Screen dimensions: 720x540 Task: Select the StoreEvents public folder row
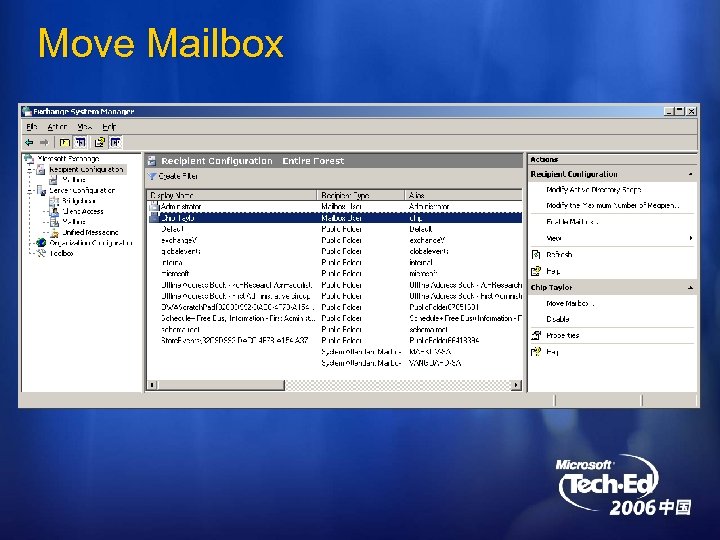coord(335,341)
